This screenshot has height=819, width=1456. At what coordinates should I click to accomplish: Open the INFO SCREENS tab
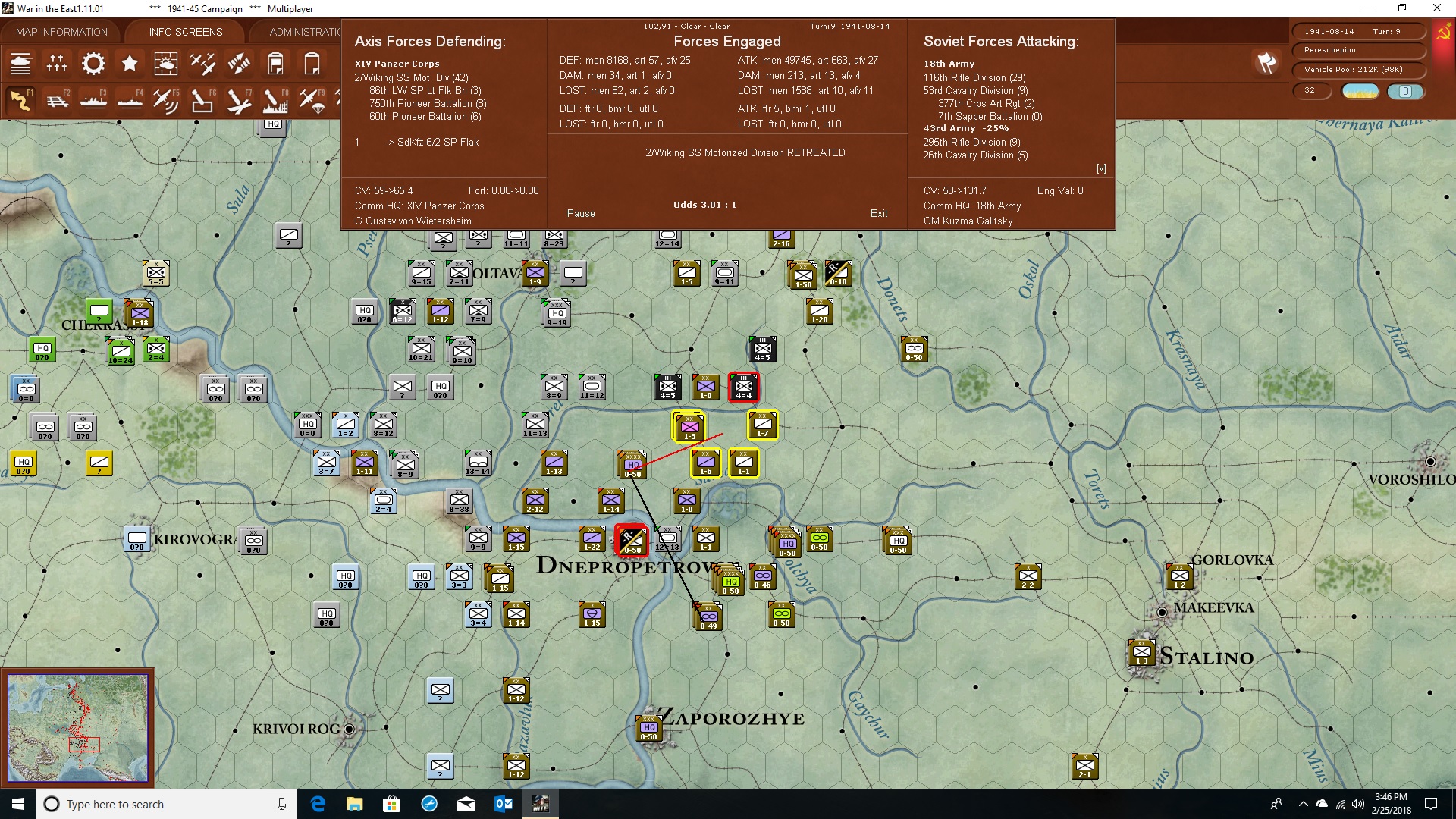coord(186,32)
